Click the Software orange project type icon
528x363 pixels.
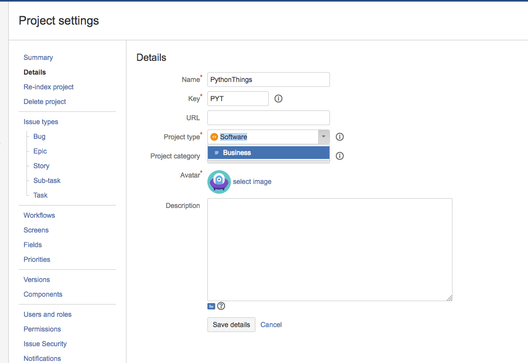pos(214,137)
